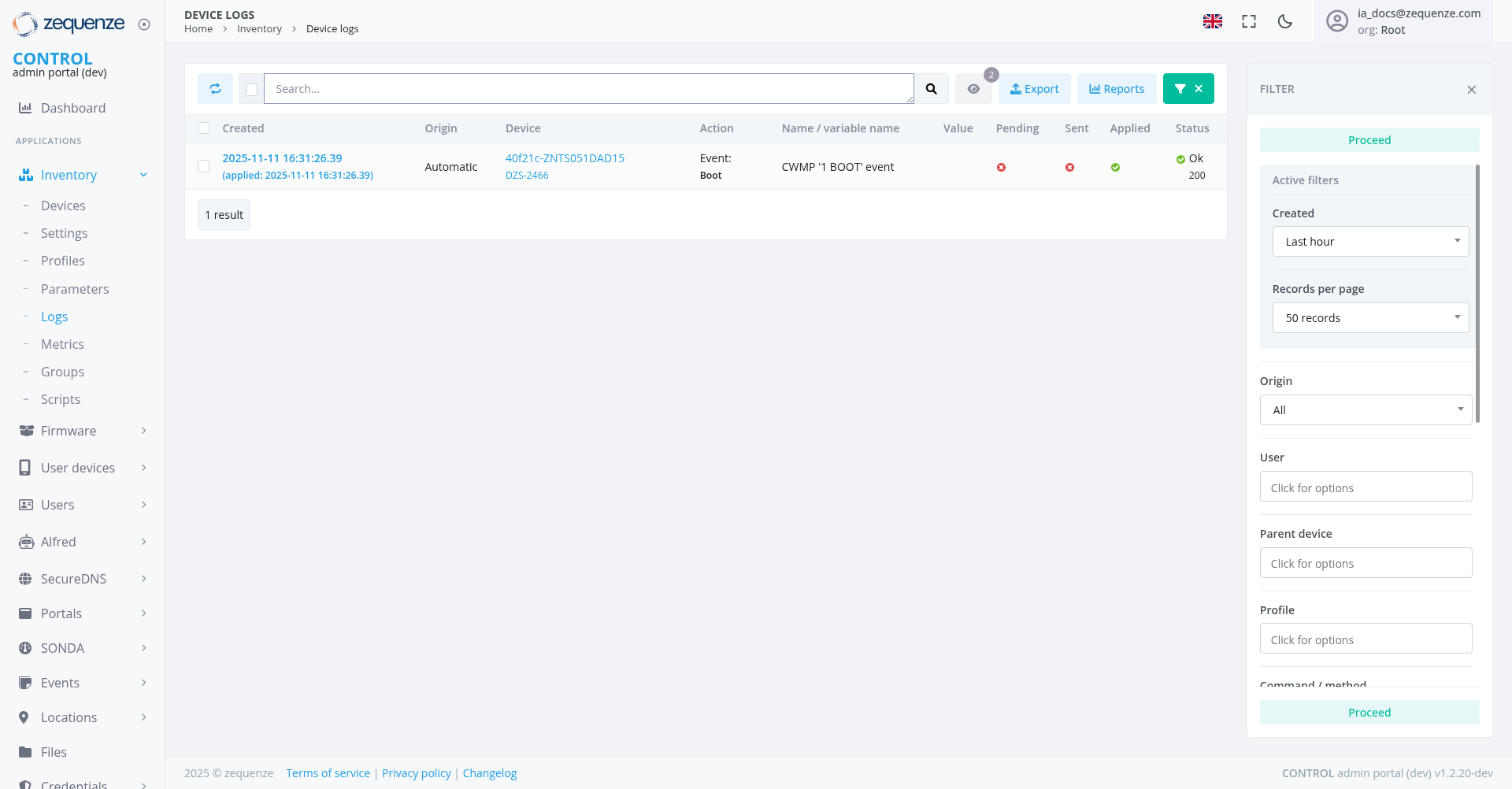Viewport: 1512px width, 789px height.
Task: Click the Files folder icon
Action: [25, 752]
